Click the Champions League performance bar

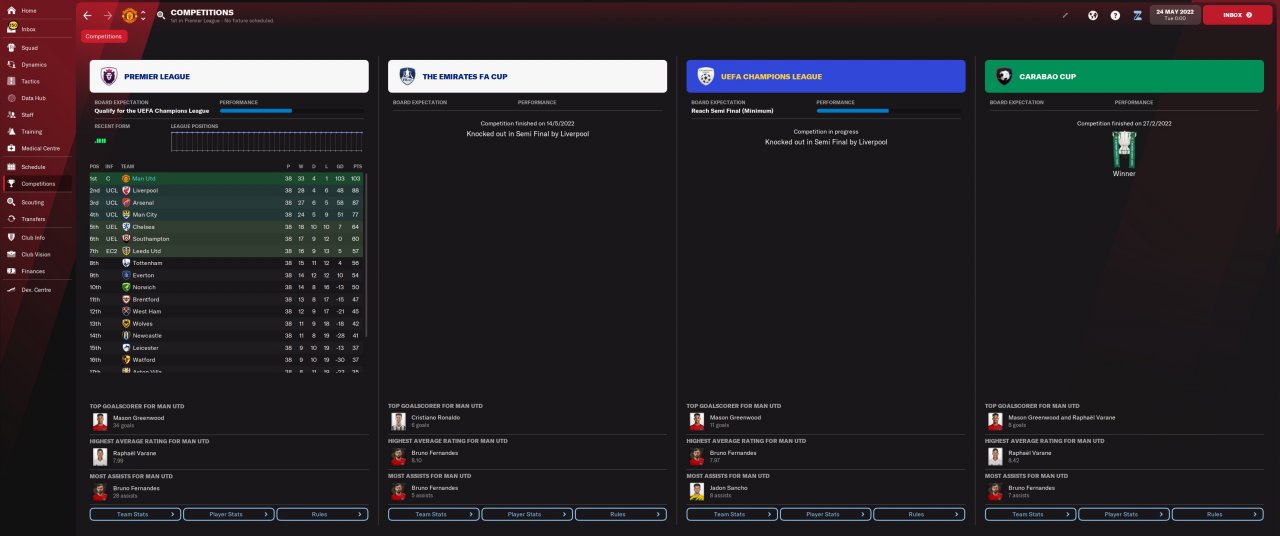coord(888,111)
